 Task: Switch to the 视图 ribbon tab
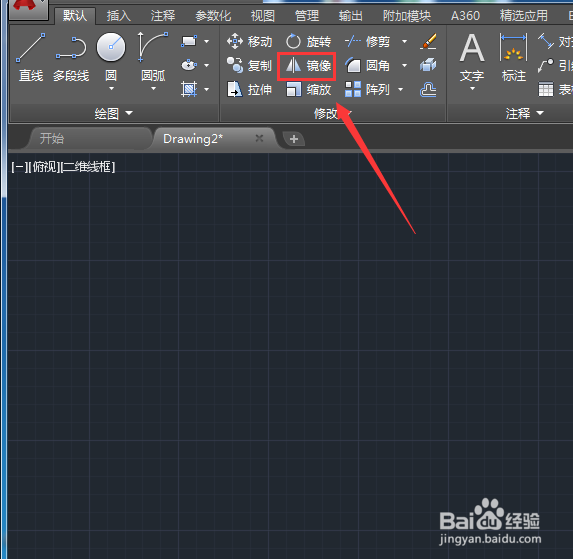pos(262,16)
